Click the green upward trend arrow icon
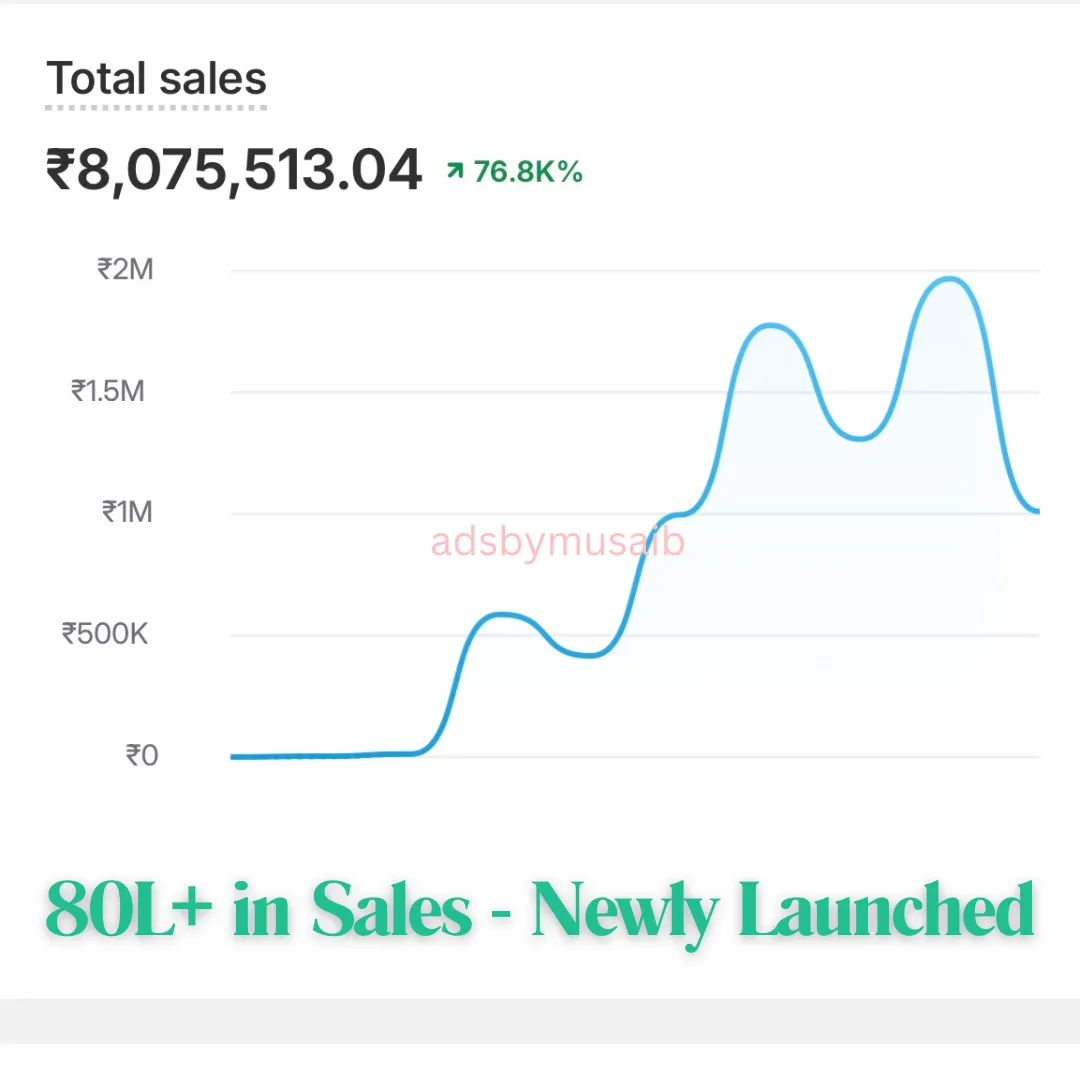This screenshot has height=1080, width=1080. [455, 169]
